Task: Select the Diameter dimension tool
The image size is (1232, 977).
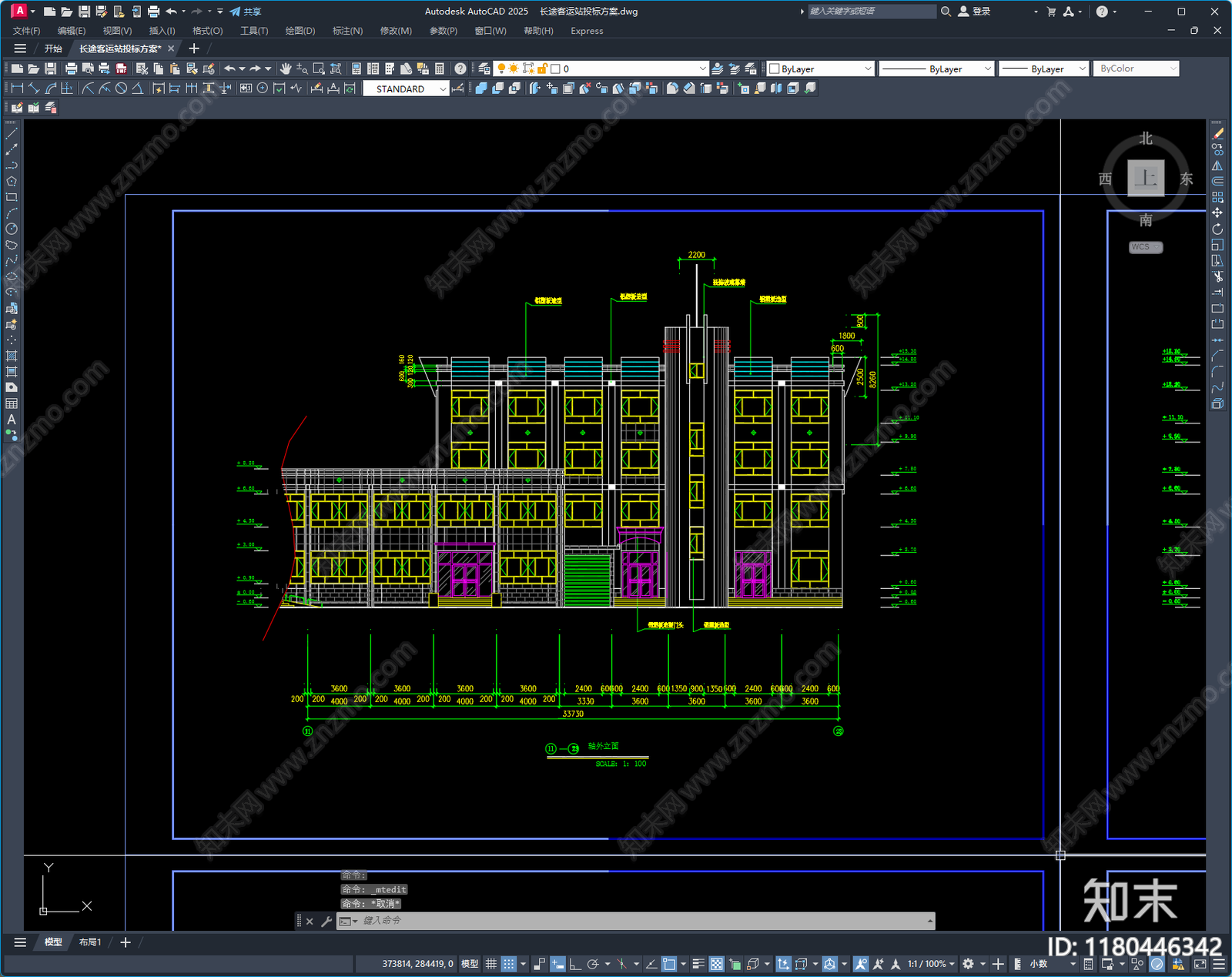Action: pyautogui.click(x=121, y=89)
